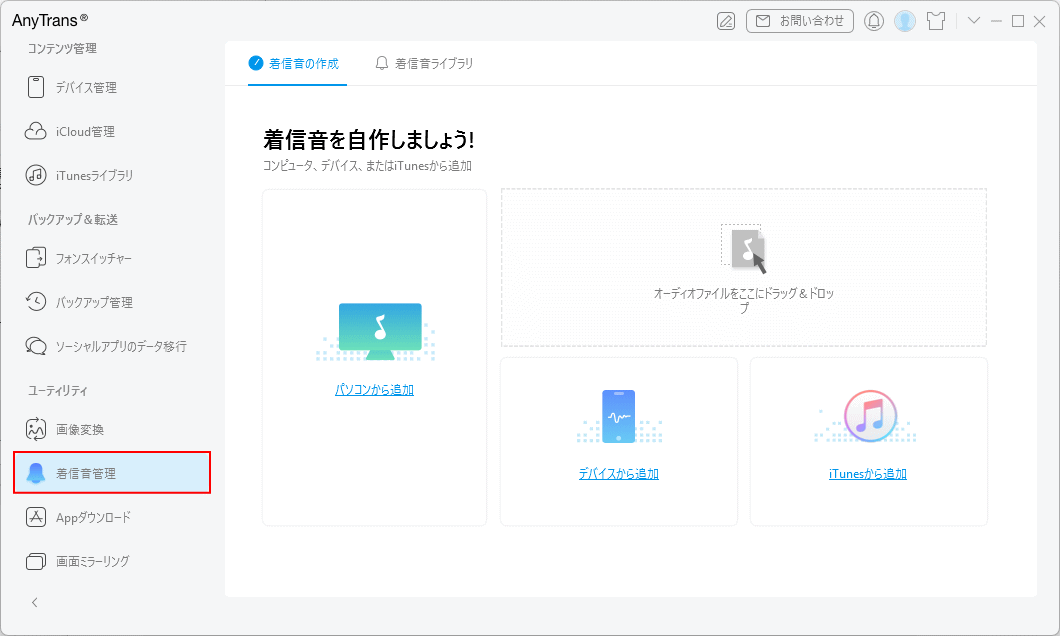Switch to 着信音の作成 tab
Screen dimensions: 1060x636
click(297, 64)
